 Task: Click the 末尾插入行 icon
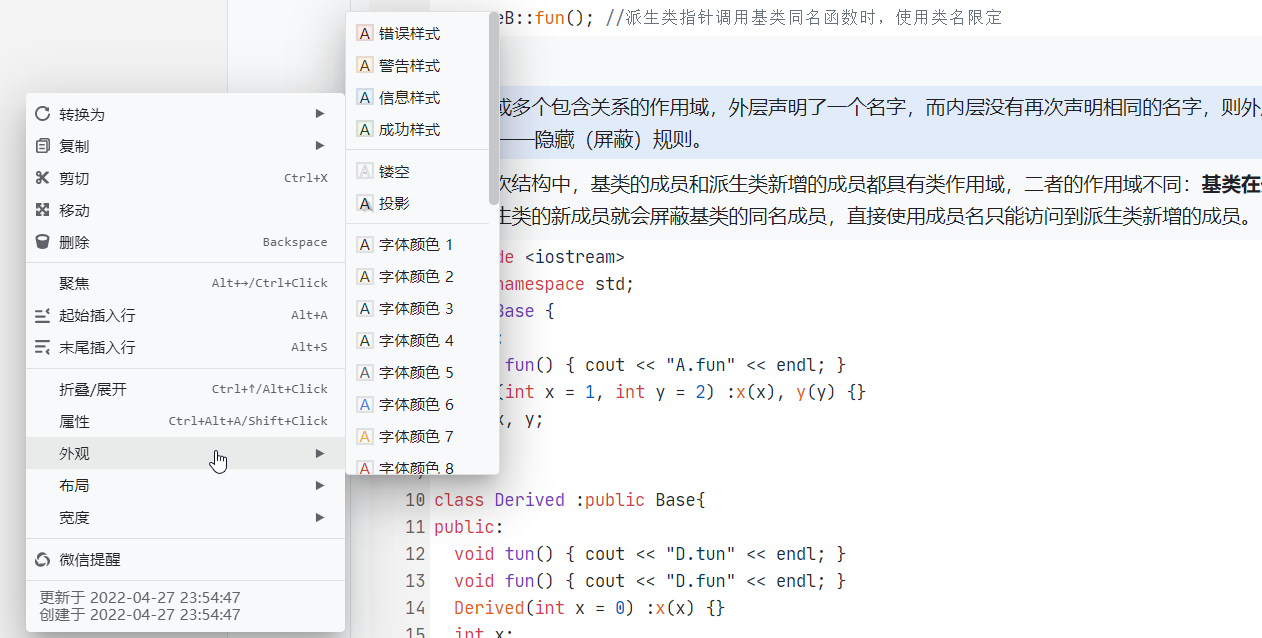point(42,347)
